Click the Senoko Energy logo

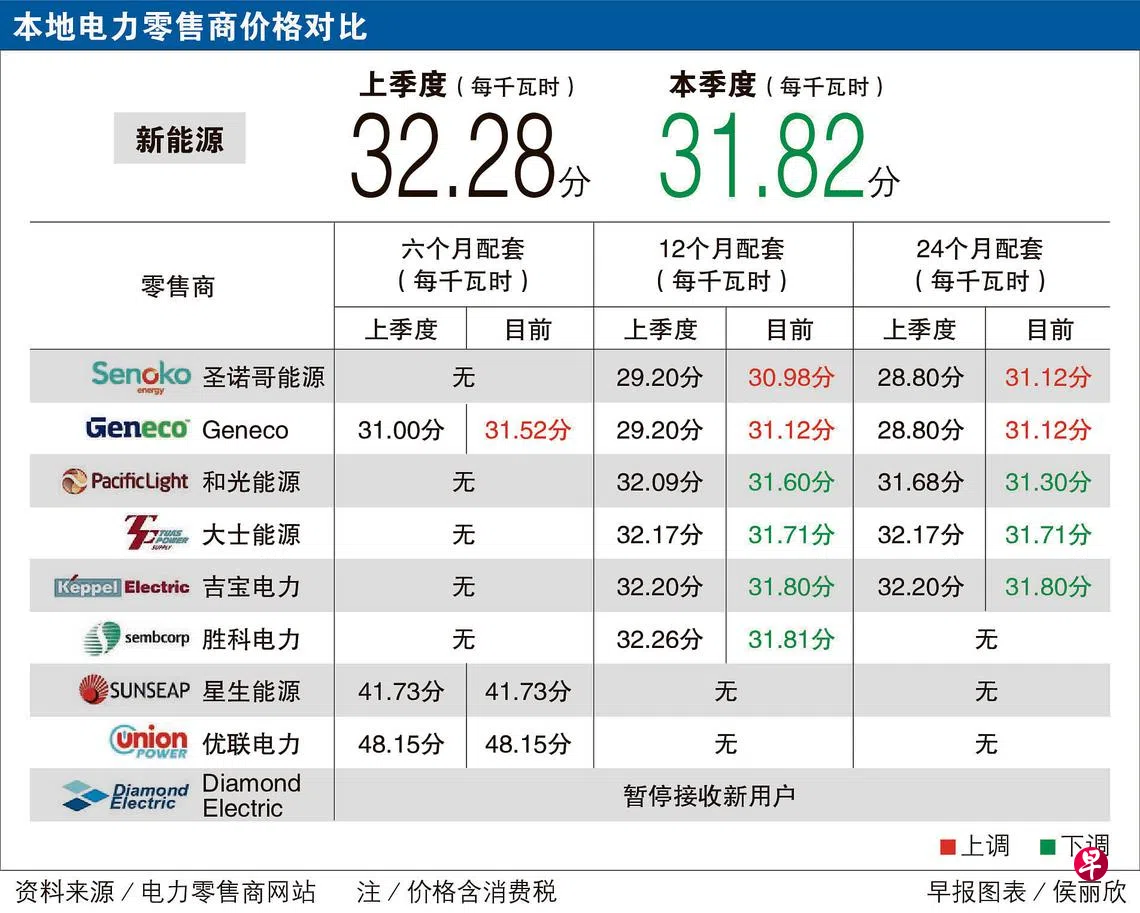click(x=140, y=377)
